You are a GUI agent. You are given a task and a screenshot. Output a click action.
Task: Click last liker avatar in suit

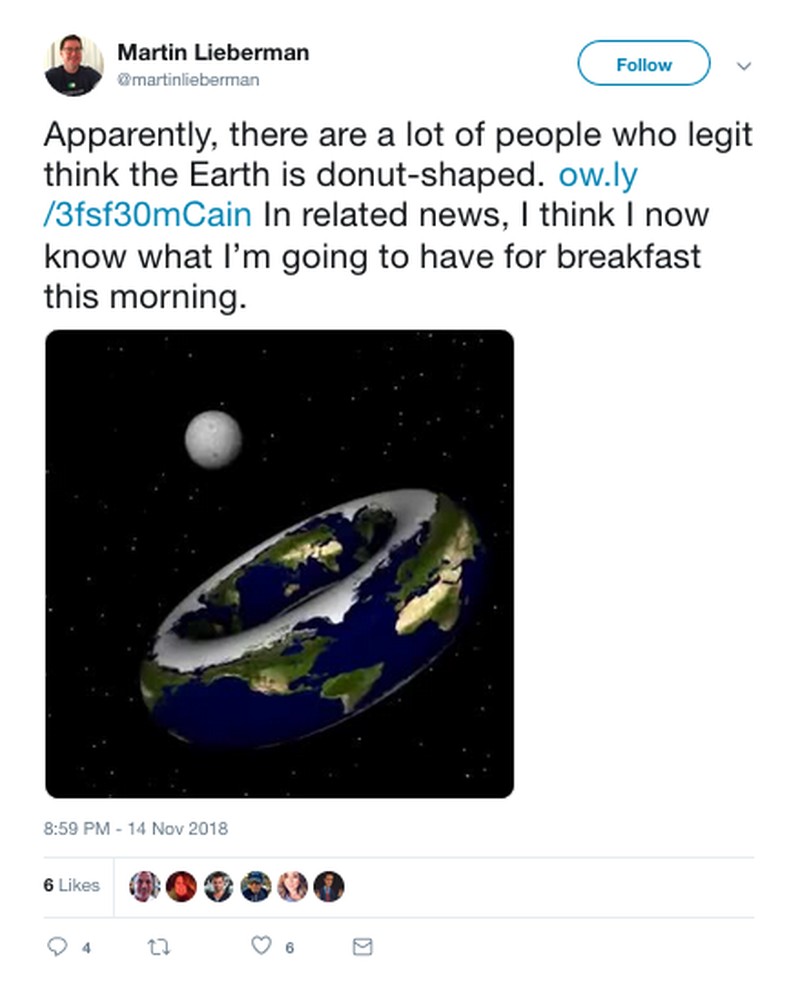point(329,886)
